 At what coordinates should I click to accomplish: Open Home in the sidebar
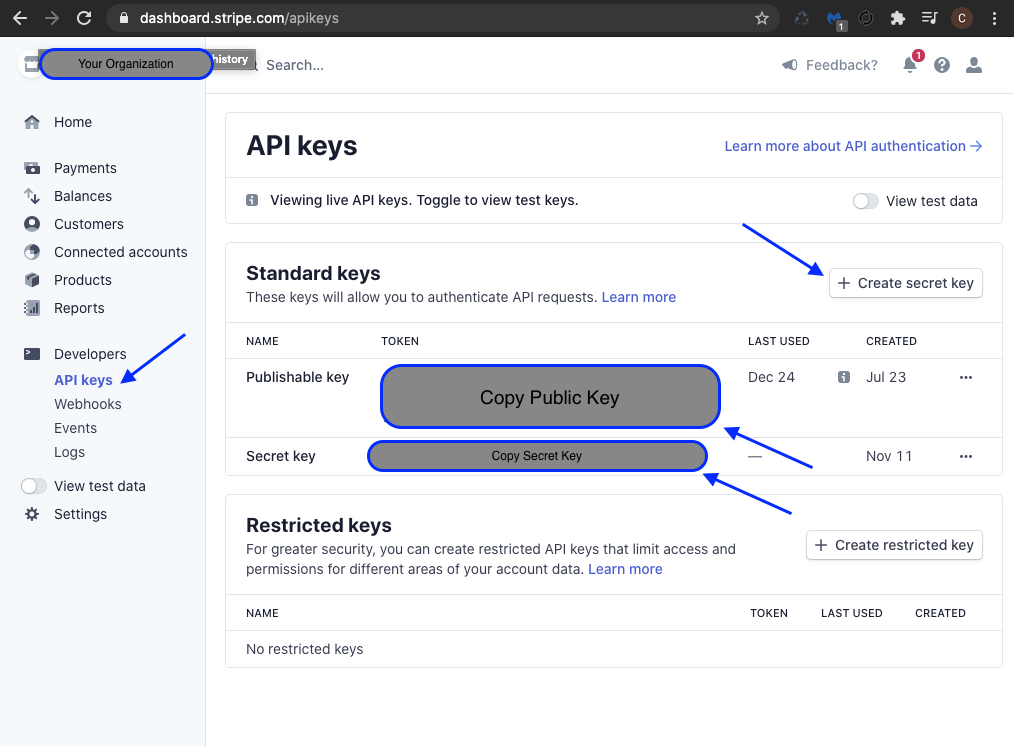[73, 122]
